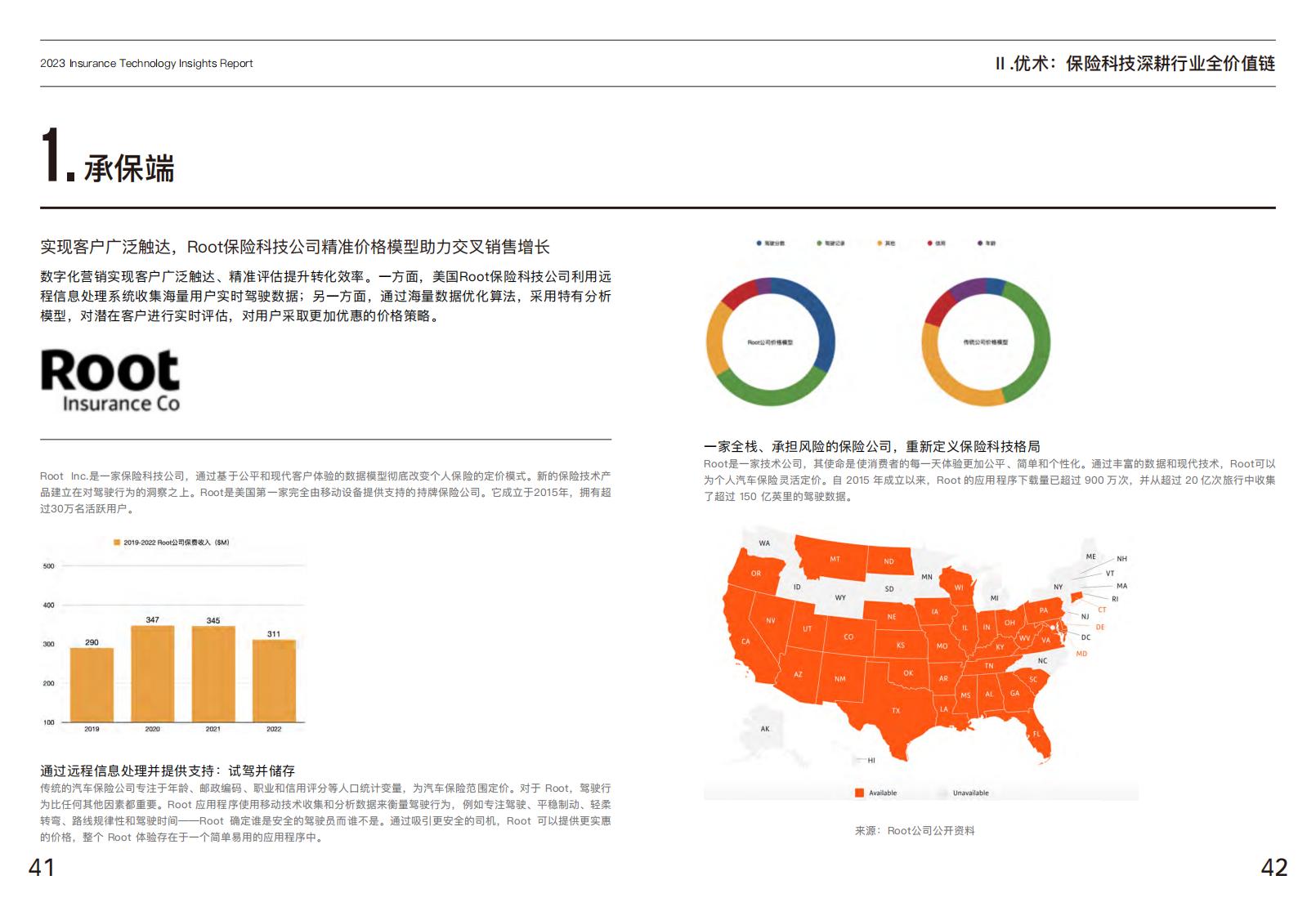Click the orange MD callout label

(x=1081, y=654)
